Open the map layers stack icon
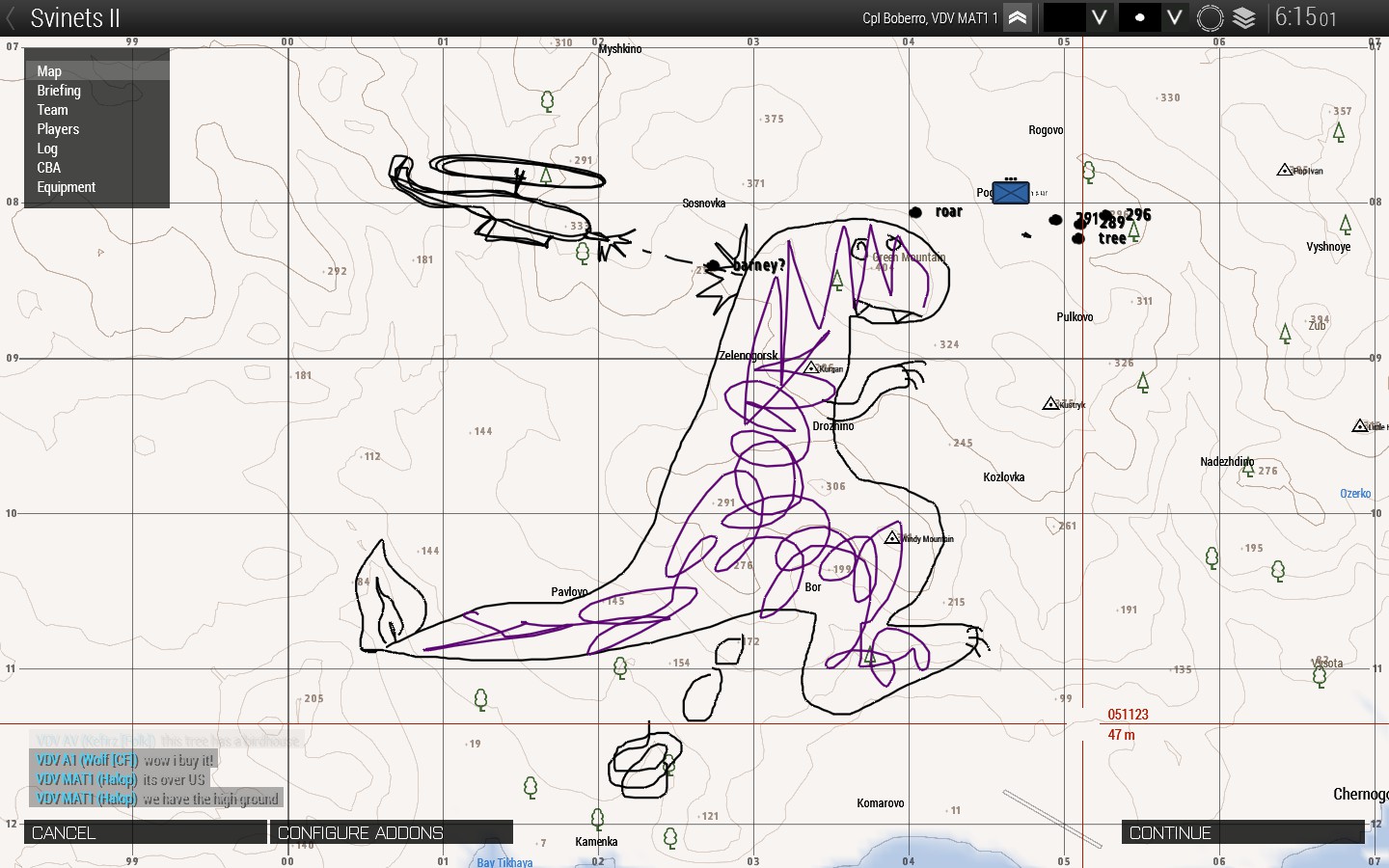The width and height of the screenshot is (1389, 868). pos(1244,18)
